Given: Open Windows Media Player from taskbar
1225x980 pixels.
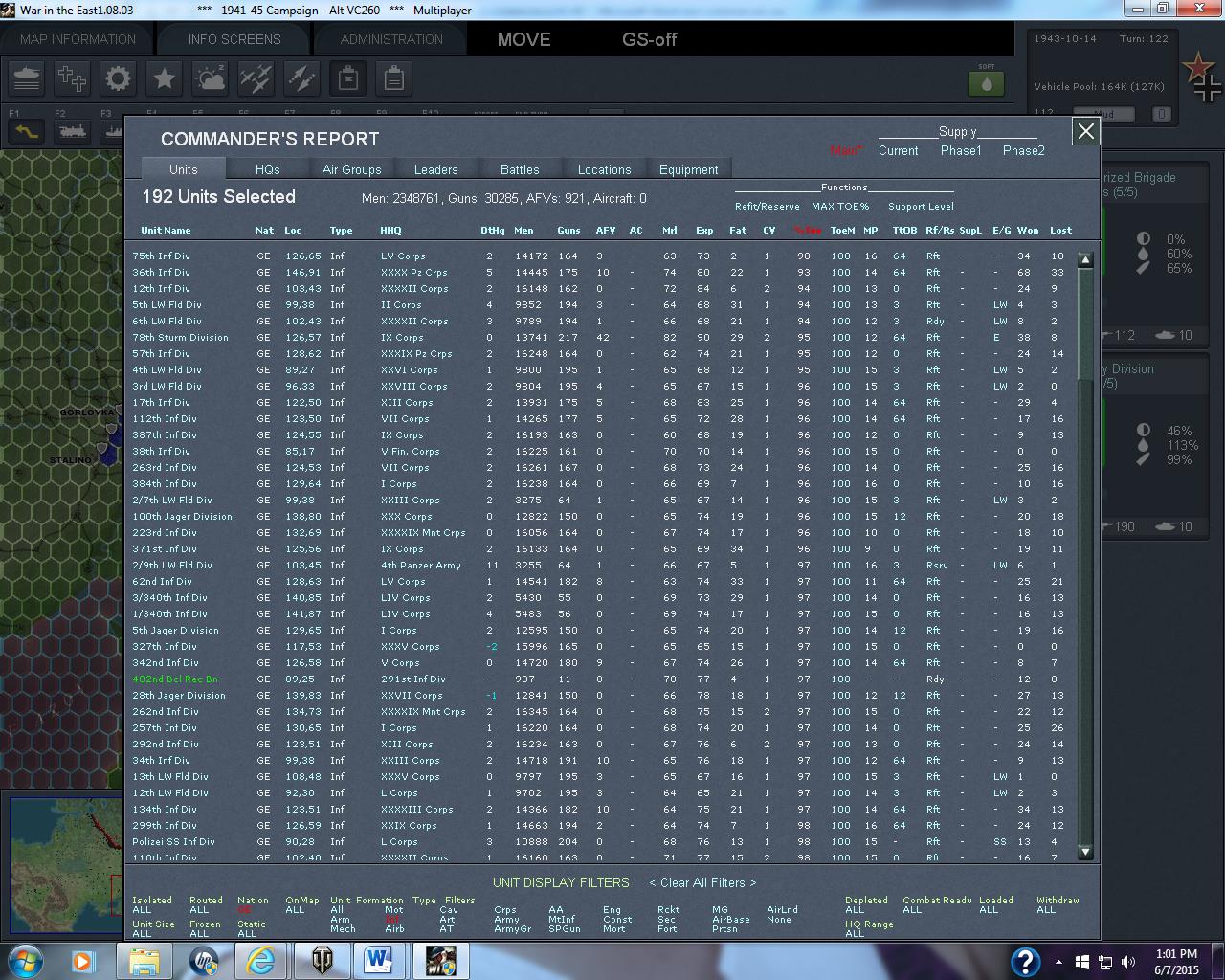Looking at the screenshot, I should pos(82,960).
